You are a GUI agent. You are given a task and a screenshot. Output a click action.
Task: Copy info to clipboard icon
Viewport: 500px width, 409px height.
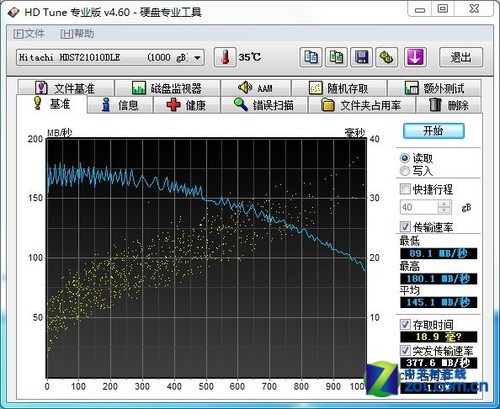[x=311, y=57]
